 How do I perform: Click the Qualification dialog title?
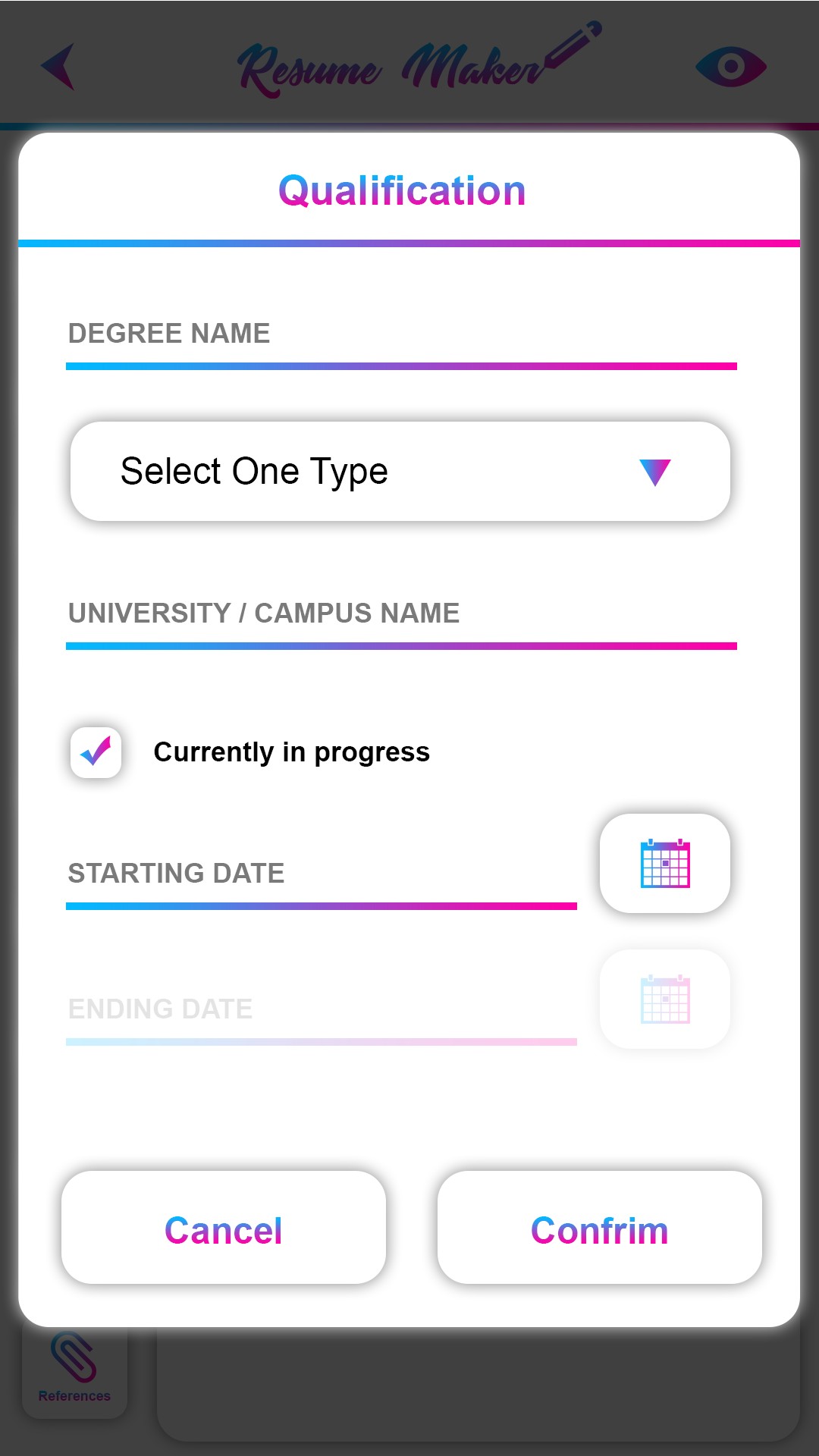click(402, 191)
